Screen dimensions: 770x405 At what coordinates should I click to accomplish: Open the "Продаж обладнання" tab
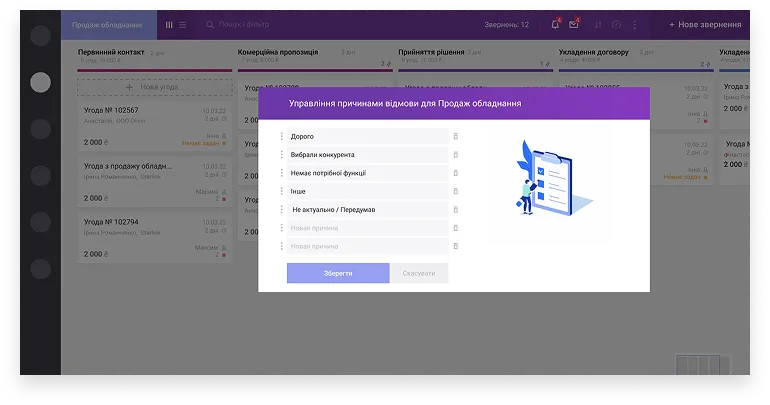[x=109, y=25]
